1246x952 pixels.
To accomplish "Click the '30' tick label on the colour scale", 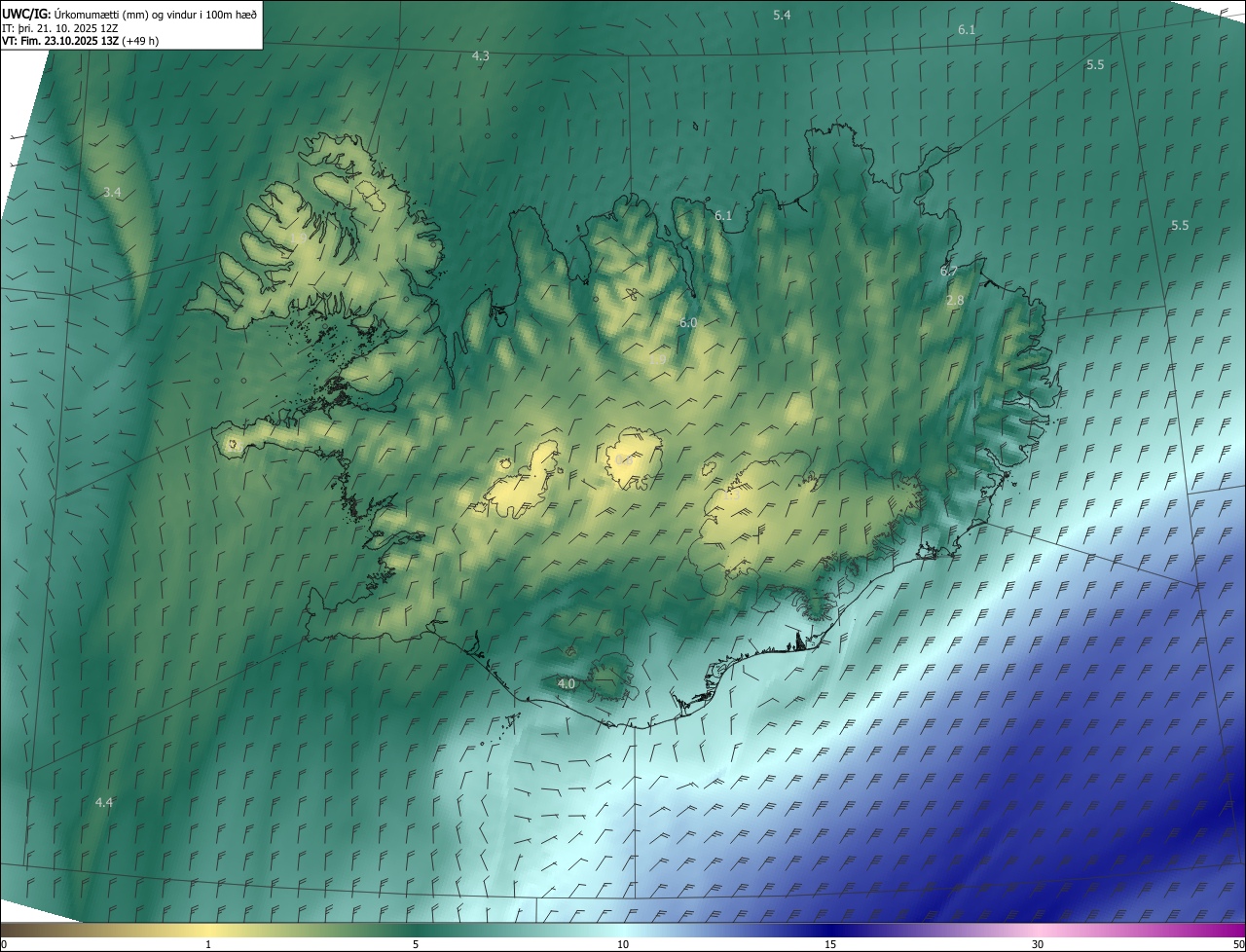I will pos(1038,945).
